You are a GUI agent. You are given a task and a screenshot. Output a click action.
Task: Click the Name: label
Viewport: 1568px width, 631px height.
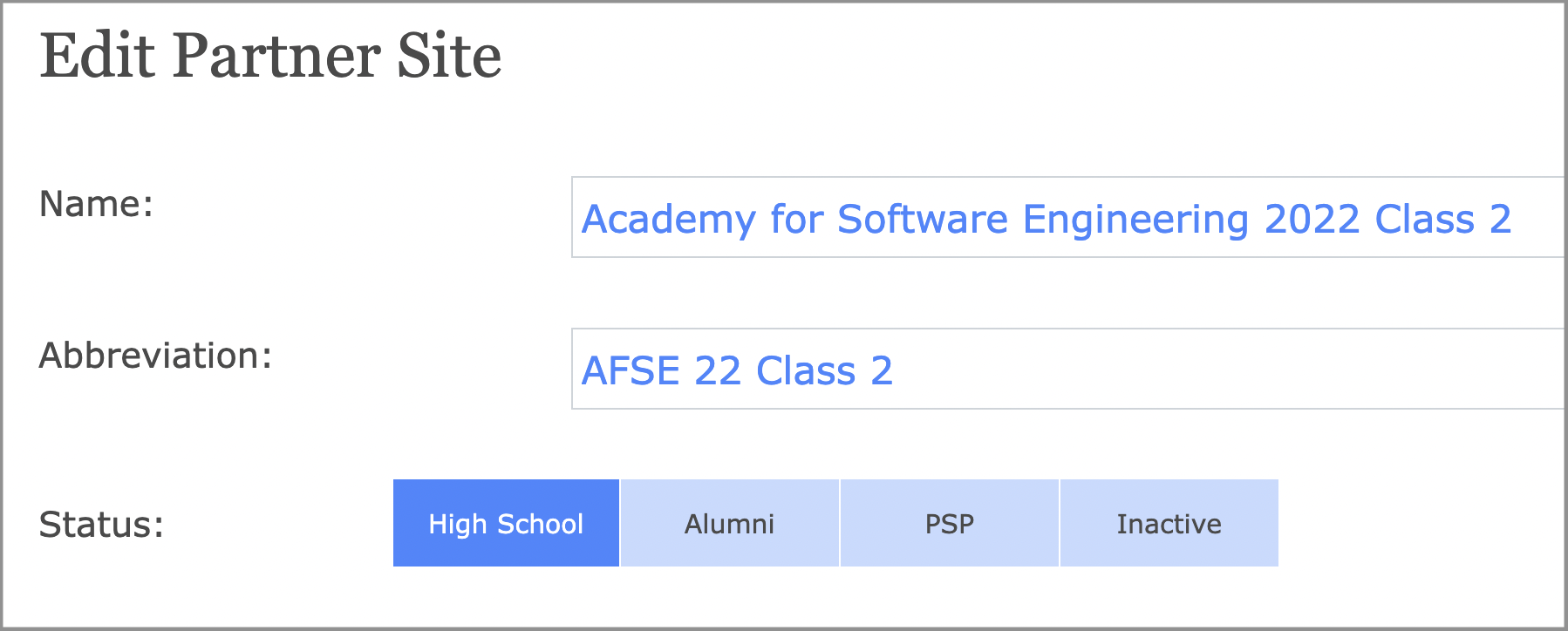96,204
